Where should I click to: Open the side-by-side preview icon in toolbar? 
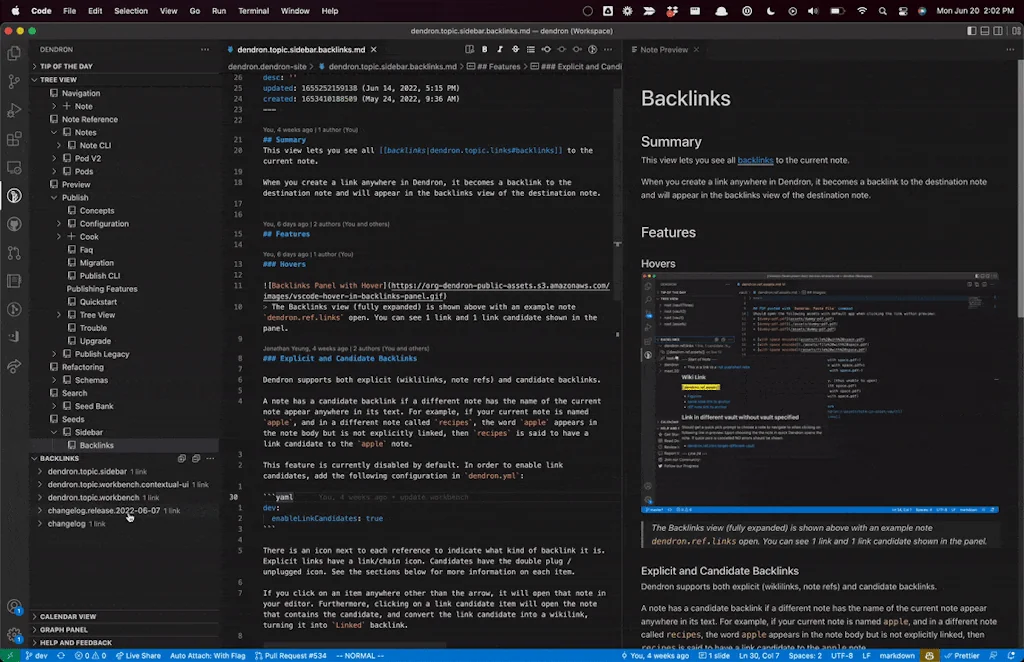[x=470, y=48]
